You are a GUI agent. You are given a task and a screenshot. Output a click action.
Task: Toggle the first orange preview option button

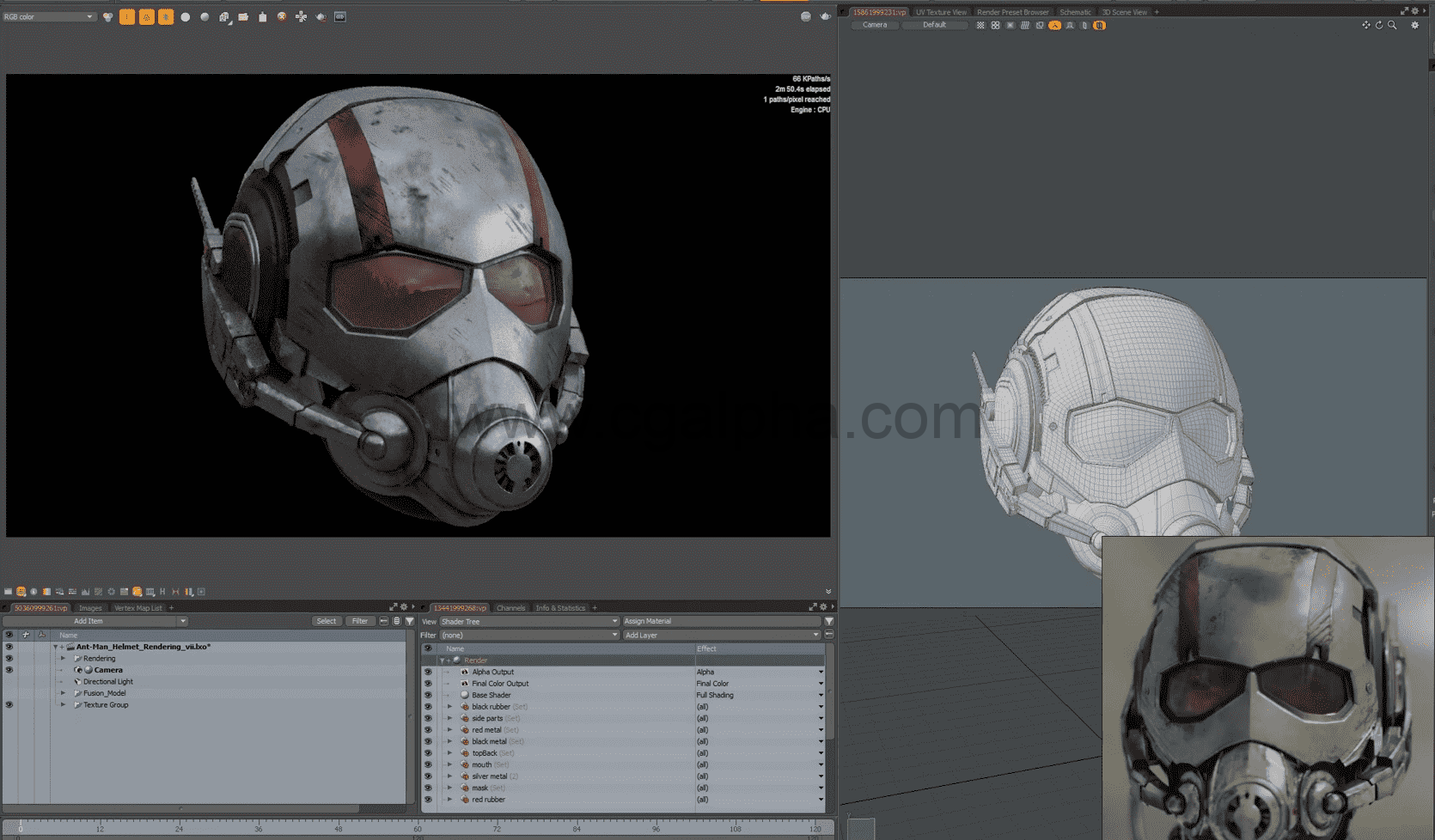127,16
